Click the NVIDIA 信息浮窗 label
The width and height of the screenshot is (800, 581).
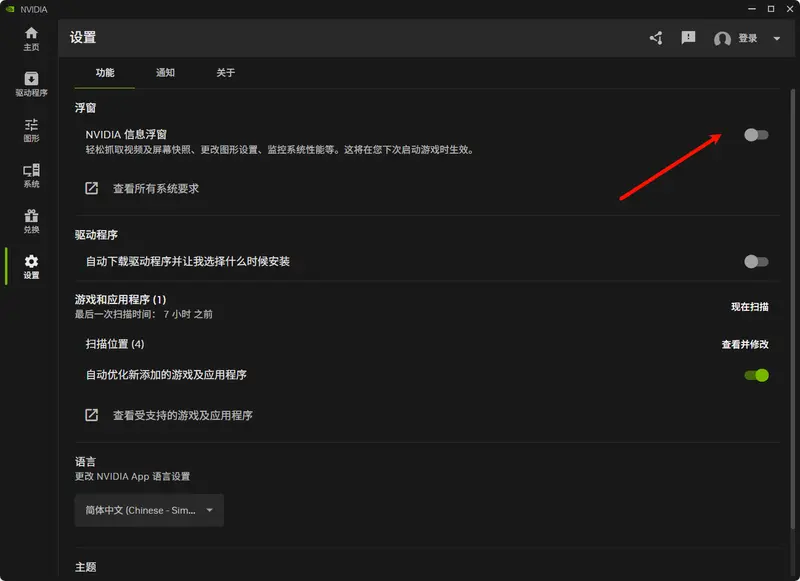126,135
